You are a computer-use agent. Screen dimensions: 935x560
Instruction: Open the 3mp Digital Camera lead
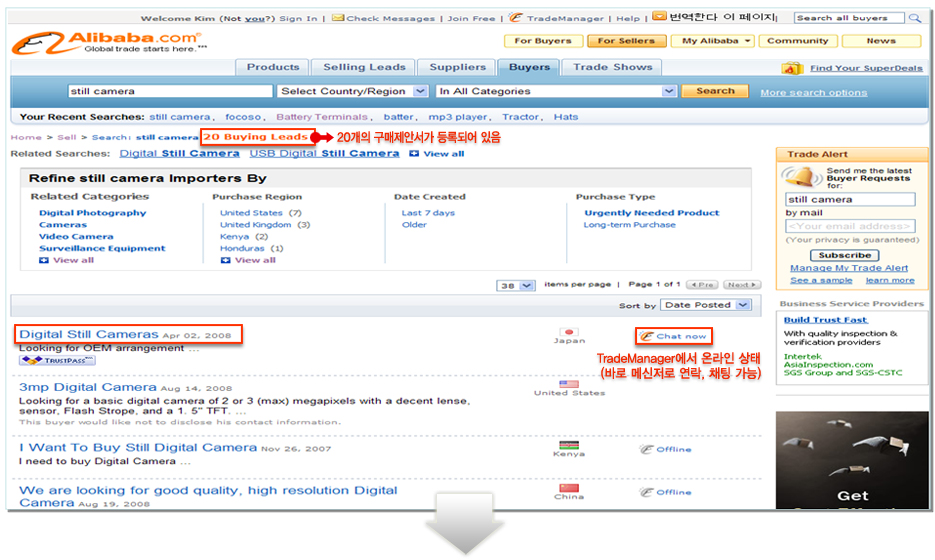[x=88, y=387]
